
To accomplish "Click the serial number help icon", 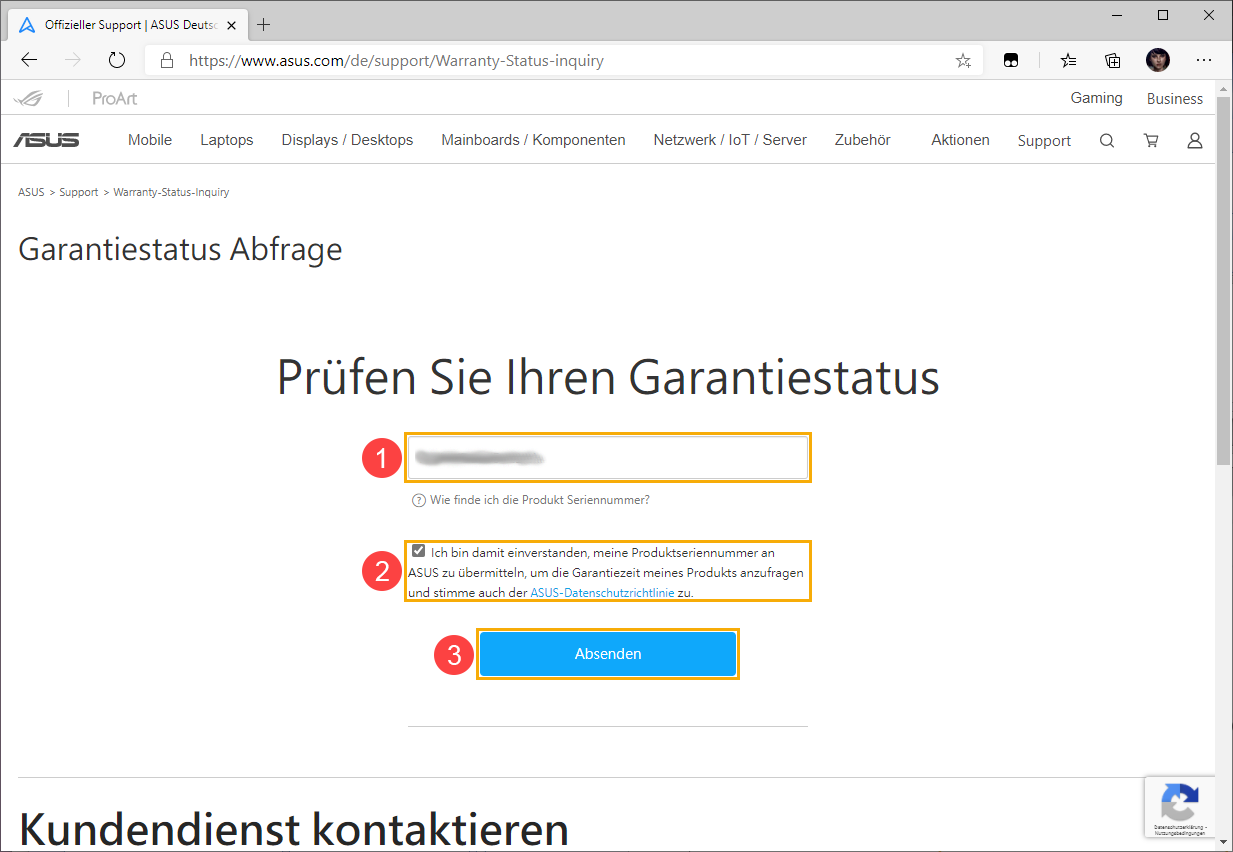I will [419, 500].
